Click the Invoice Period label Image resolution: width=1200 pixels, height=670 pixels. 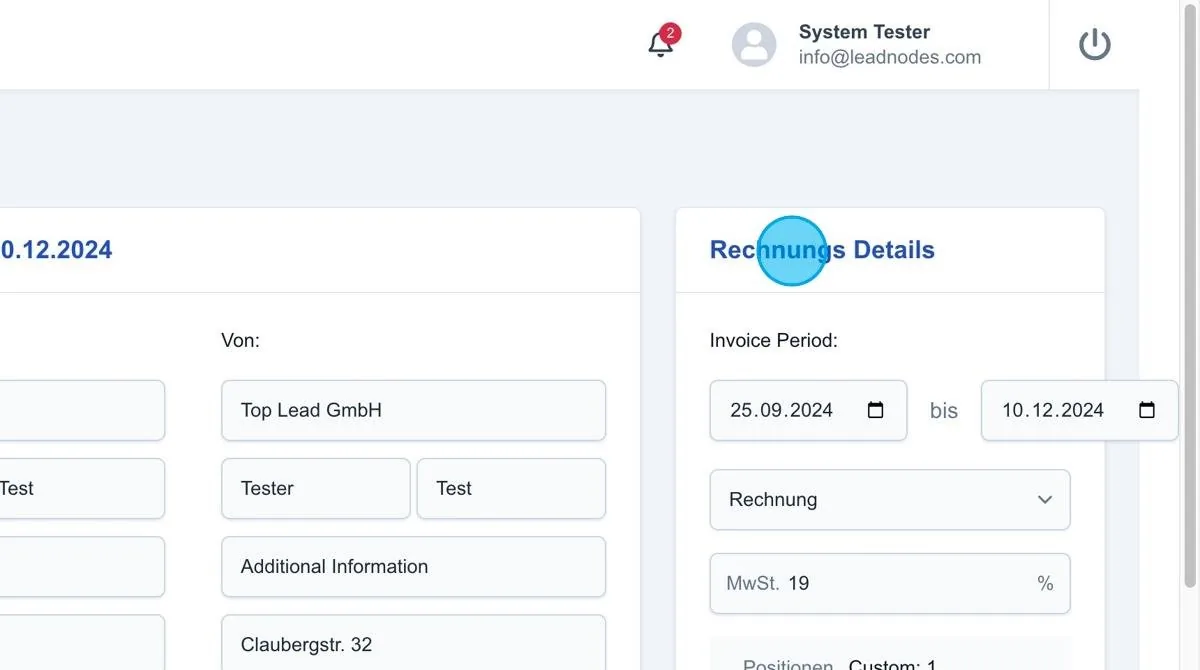(774, 340)
